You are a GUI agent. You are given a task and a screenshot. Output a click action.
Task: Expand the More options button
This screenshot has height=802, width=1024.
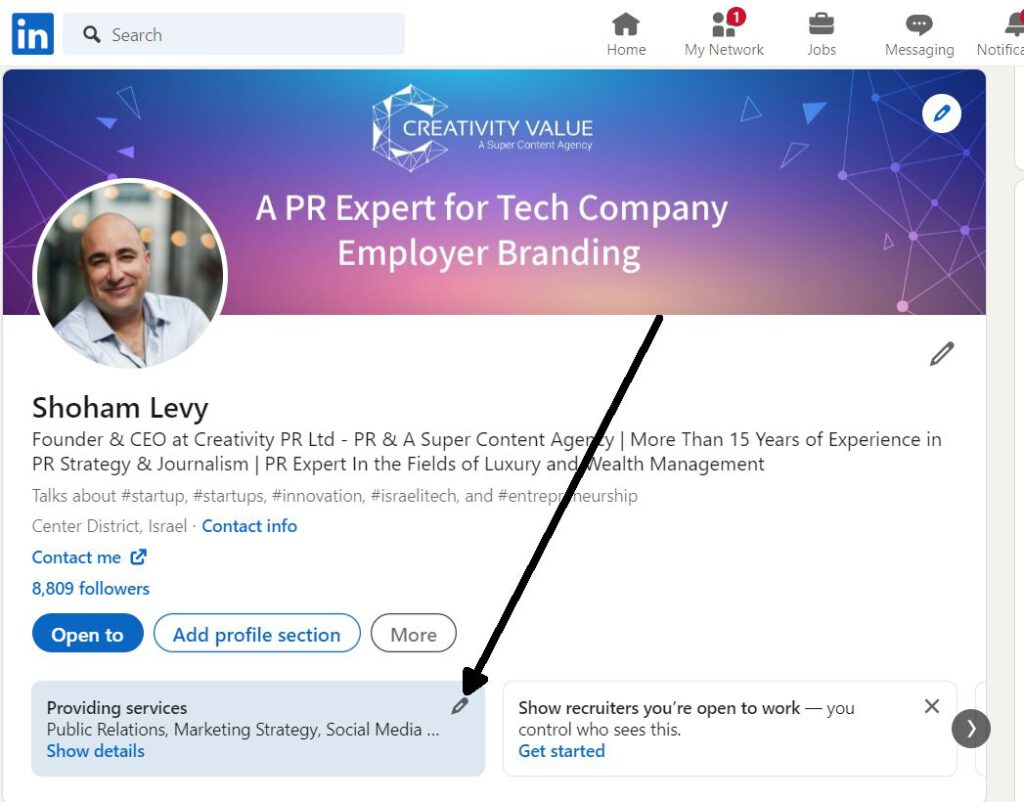(413, 634)
